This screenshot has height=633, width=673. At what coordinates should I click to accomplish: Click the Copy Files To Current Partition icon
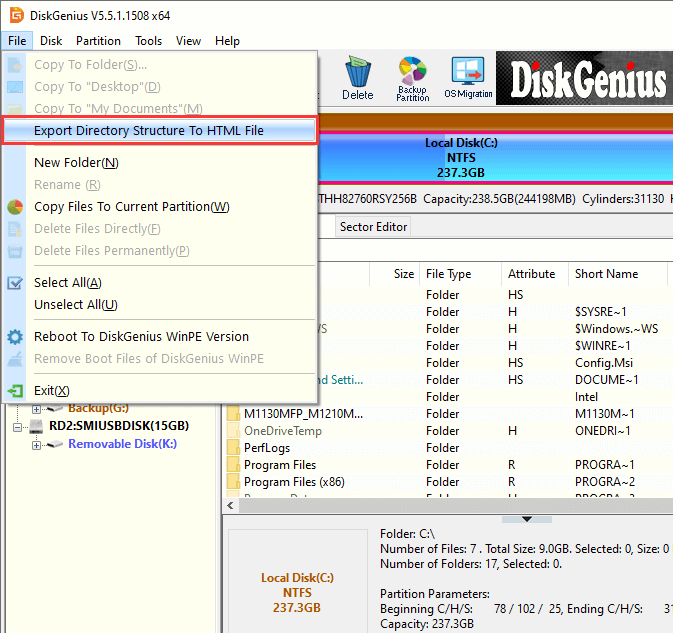(x=15, y=207)
